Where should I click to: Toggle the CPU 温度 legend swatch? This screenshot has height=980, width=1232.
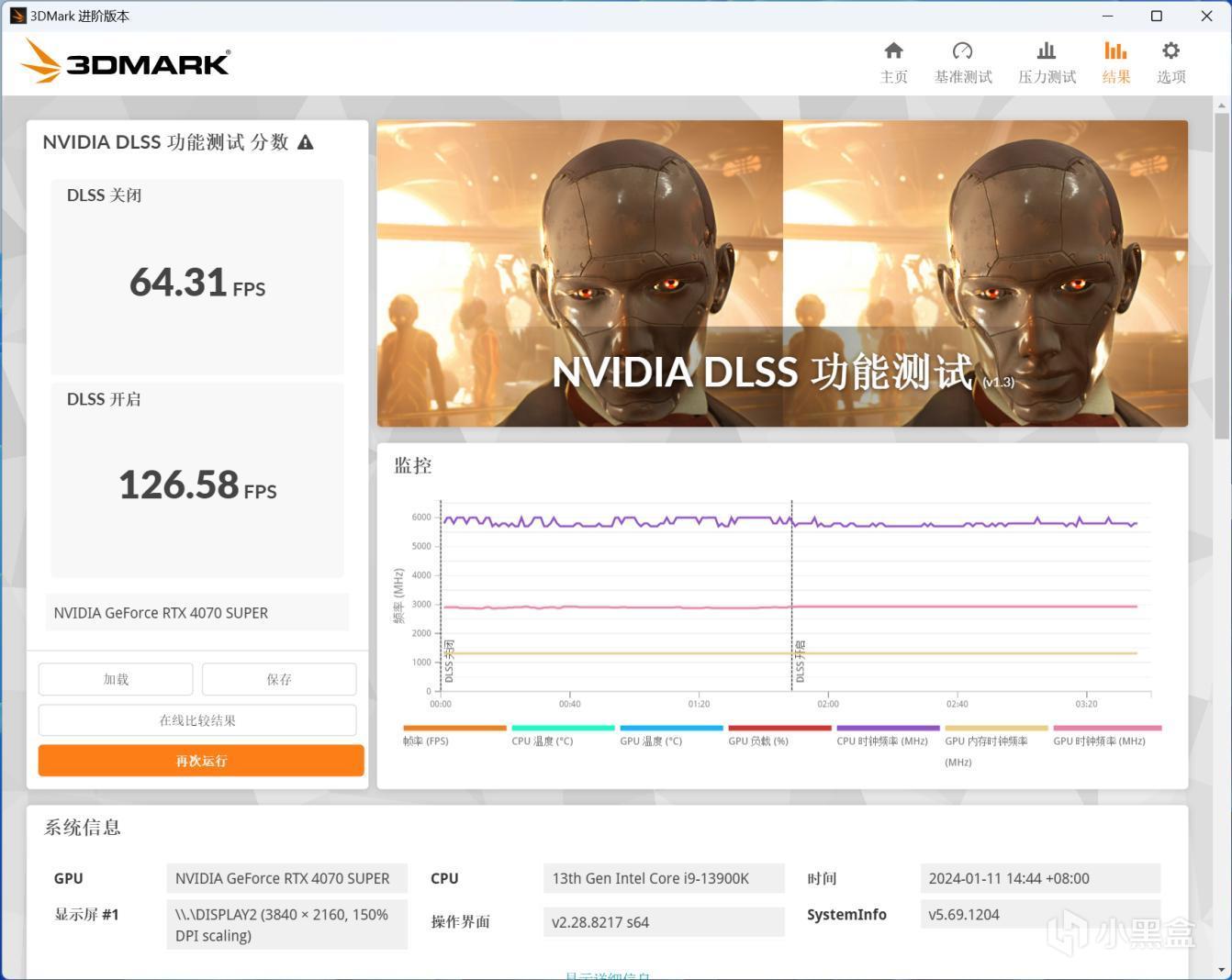point(563,729)
